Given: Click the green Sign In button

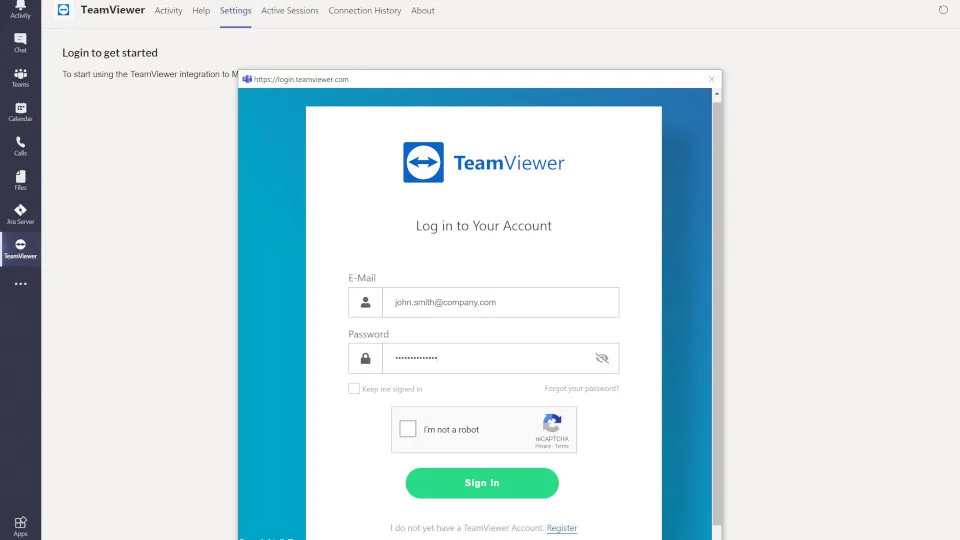Looking at the screenshot, I should tap(482, 483).
